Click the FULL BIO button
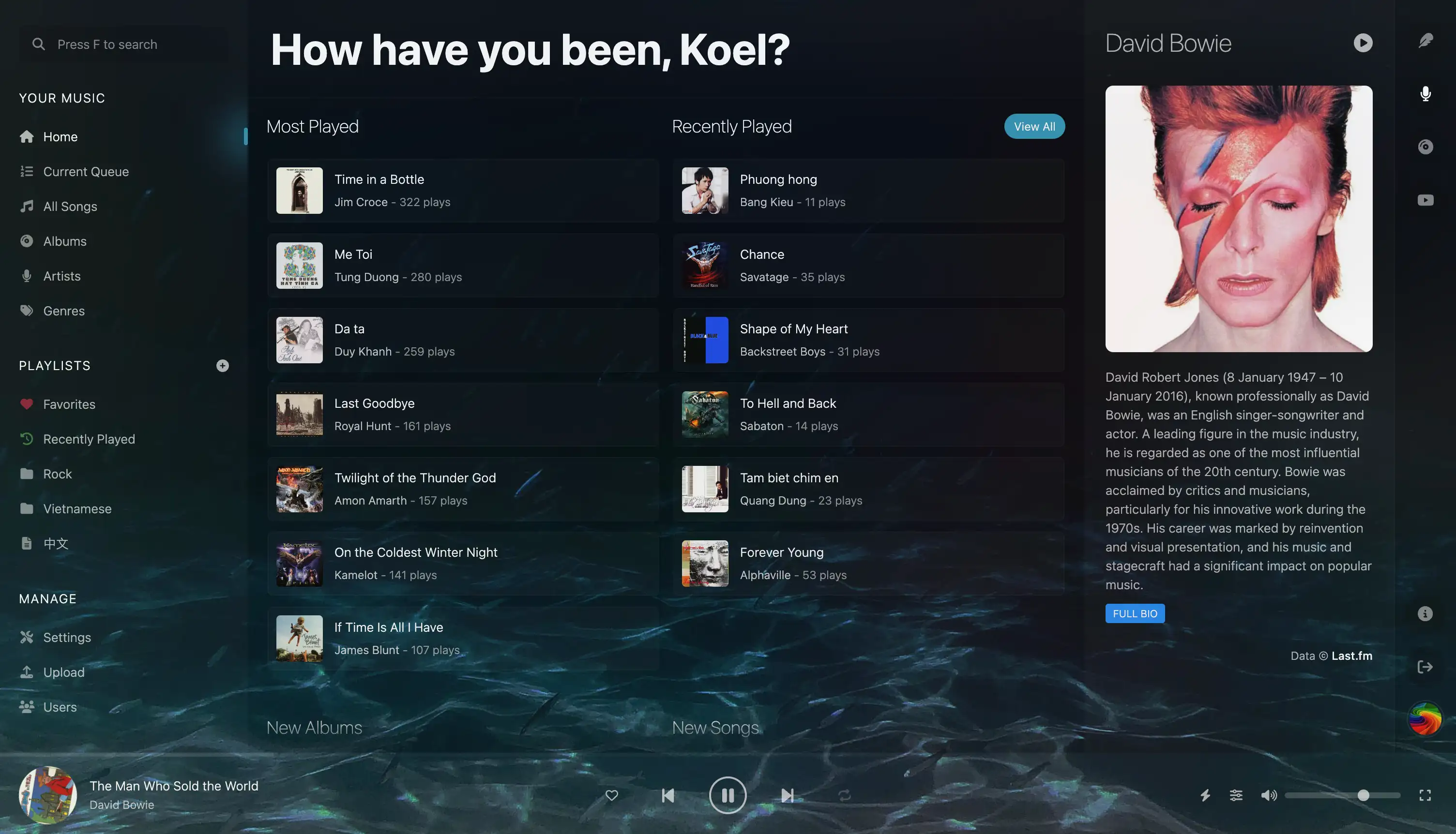 coord(1134,613)
